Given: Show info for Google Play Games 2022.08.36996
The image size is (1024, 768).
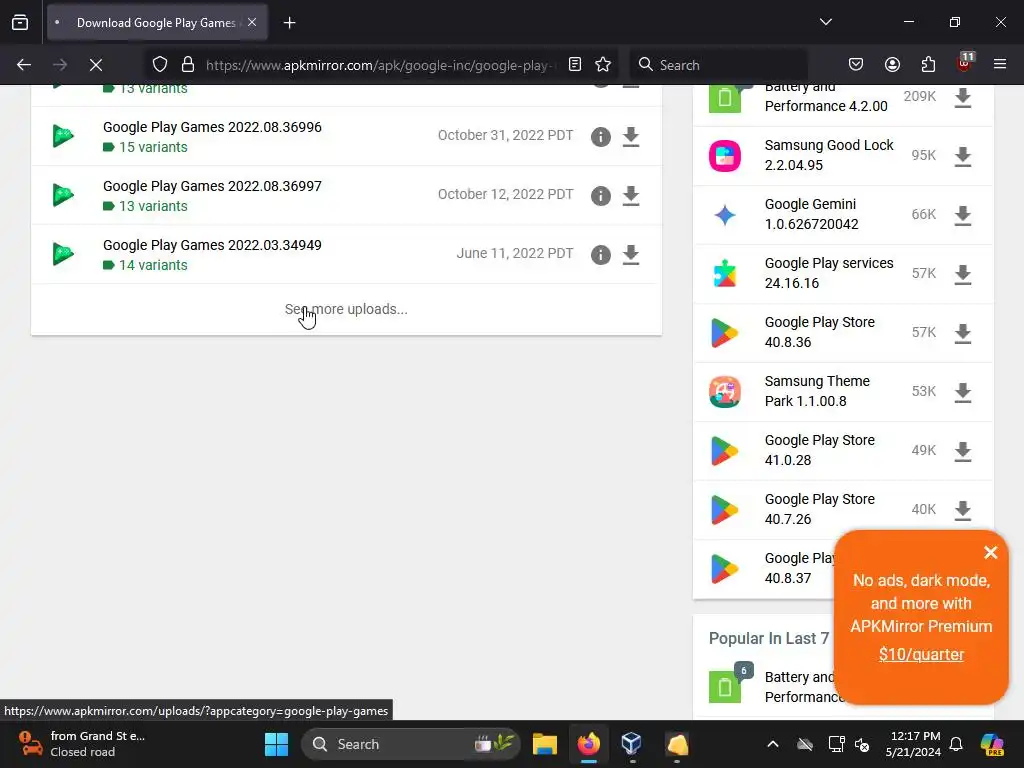Looking at the screenshot, I should coord(600,136).
